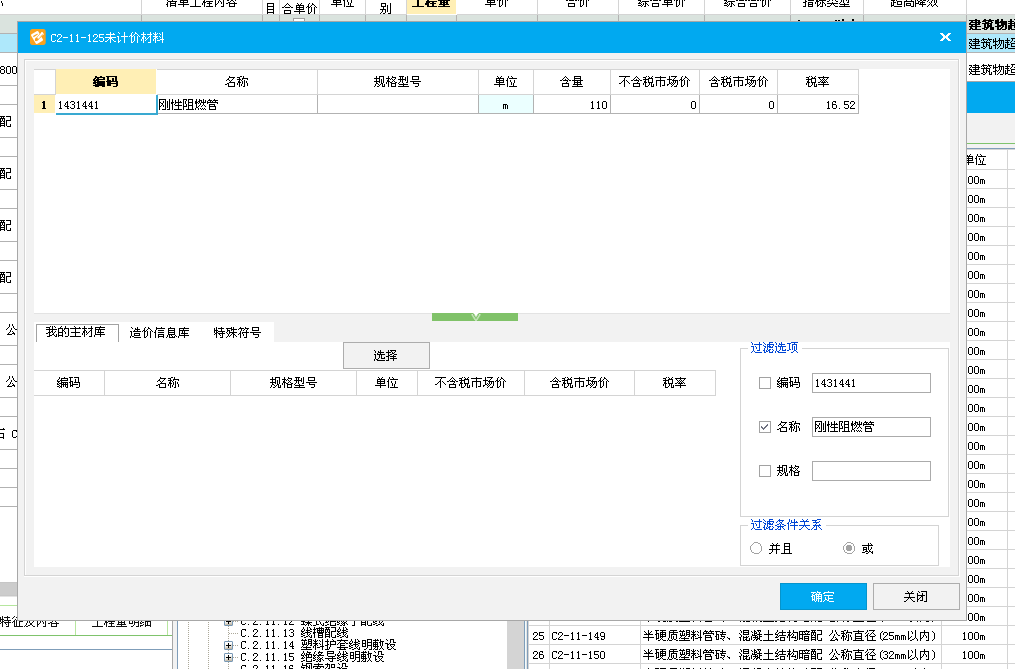Click the 名称 filter input with 刚性阻燃管
The width and height of the screenshot is (1015, 669).
871,427
